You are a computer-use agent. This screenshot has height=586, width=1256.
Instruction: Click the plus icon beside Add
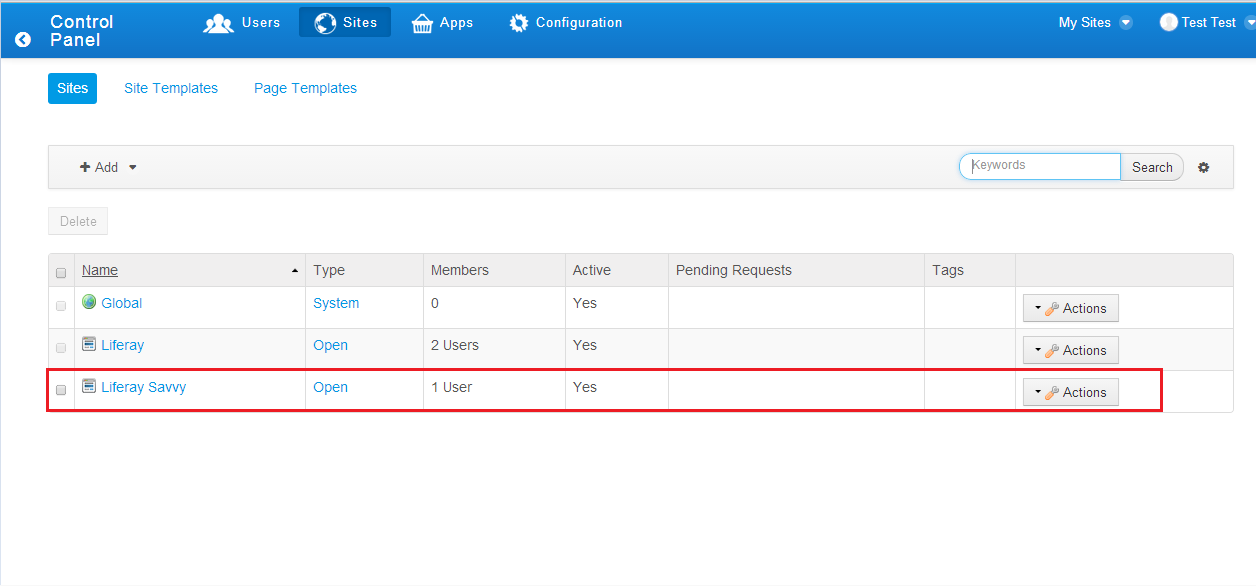tap(85, 167)
